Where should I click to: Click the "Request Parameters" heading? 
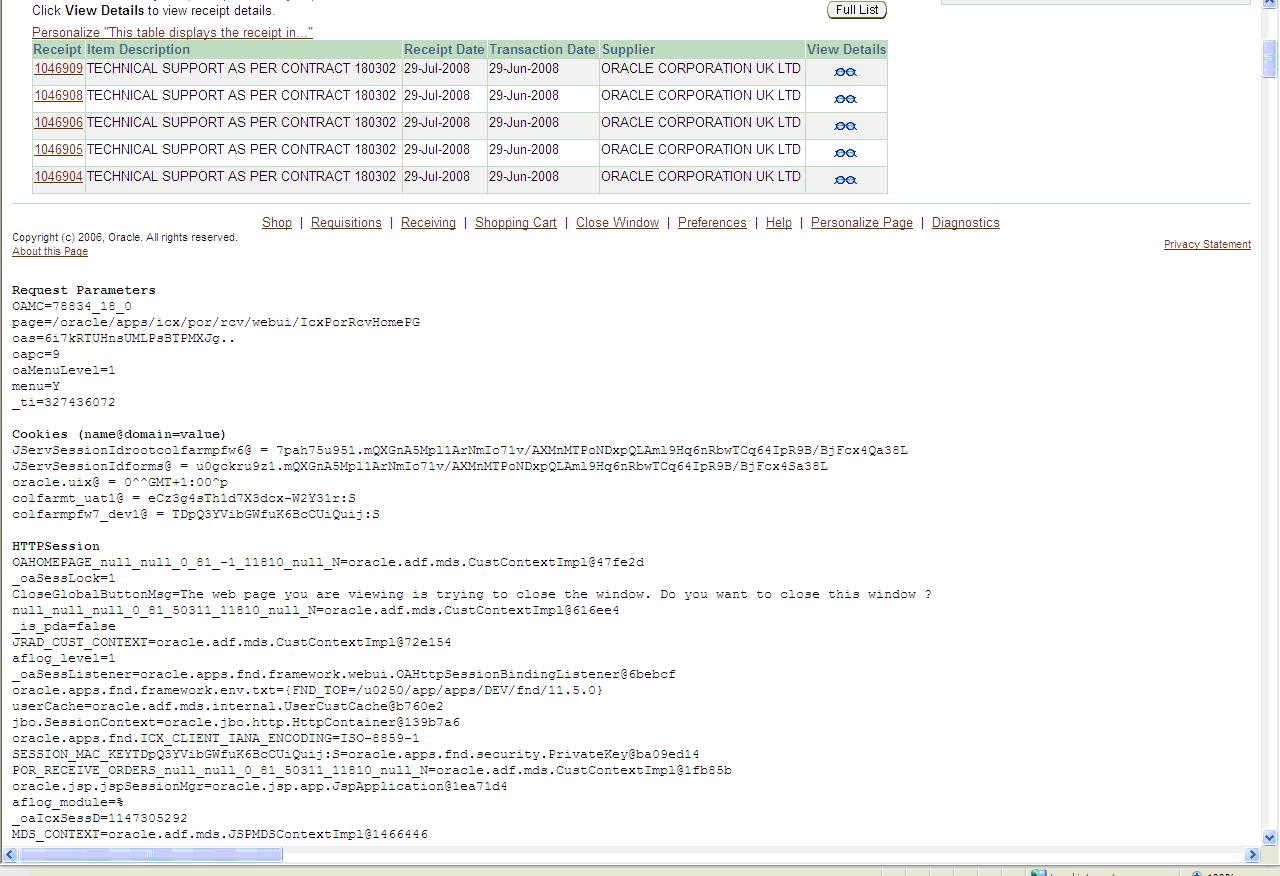coord(84,290)
